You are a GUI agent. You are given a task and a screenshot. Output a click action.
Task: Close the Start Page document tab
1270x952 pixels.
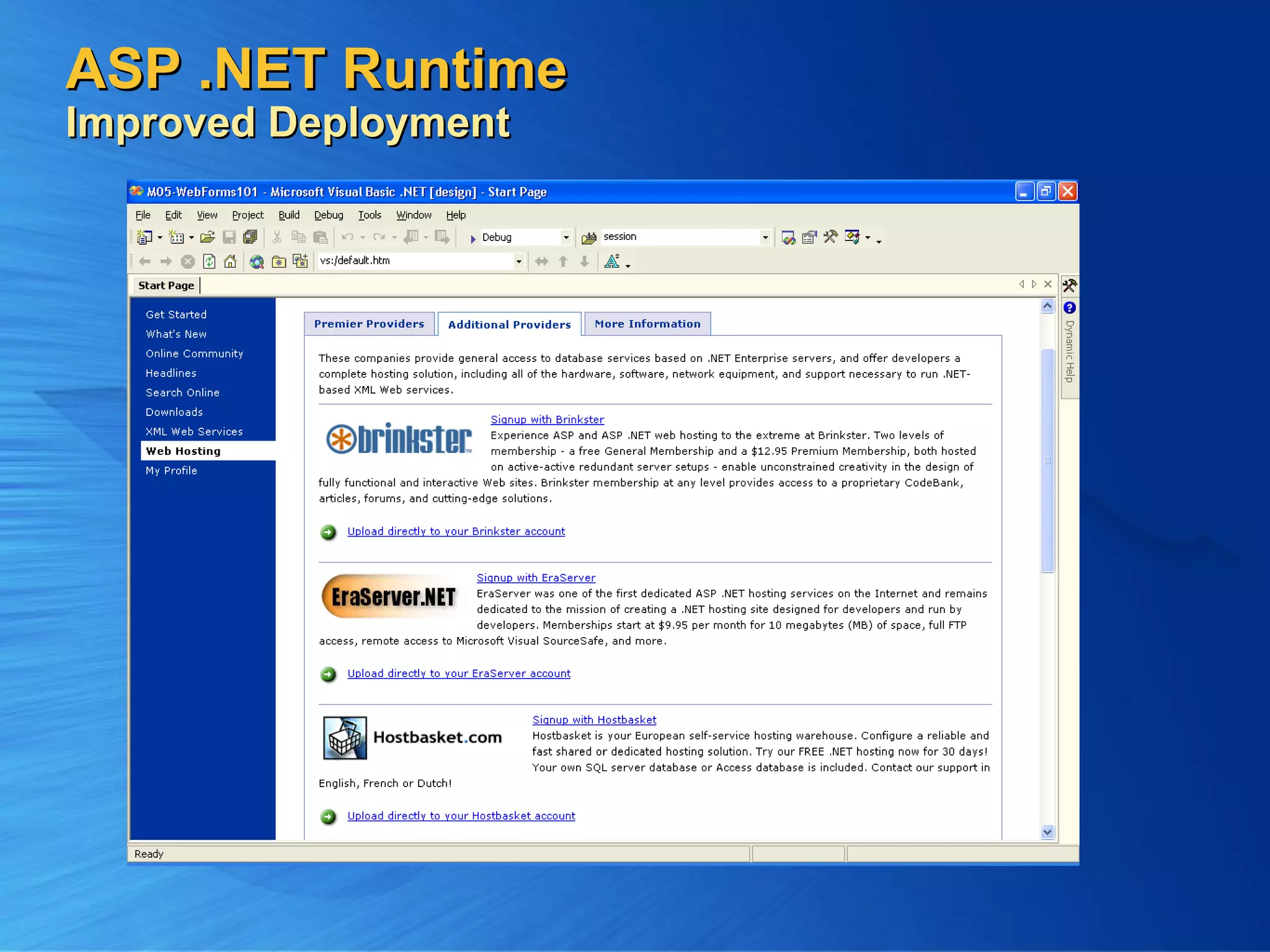click(x=1048, y=284)
